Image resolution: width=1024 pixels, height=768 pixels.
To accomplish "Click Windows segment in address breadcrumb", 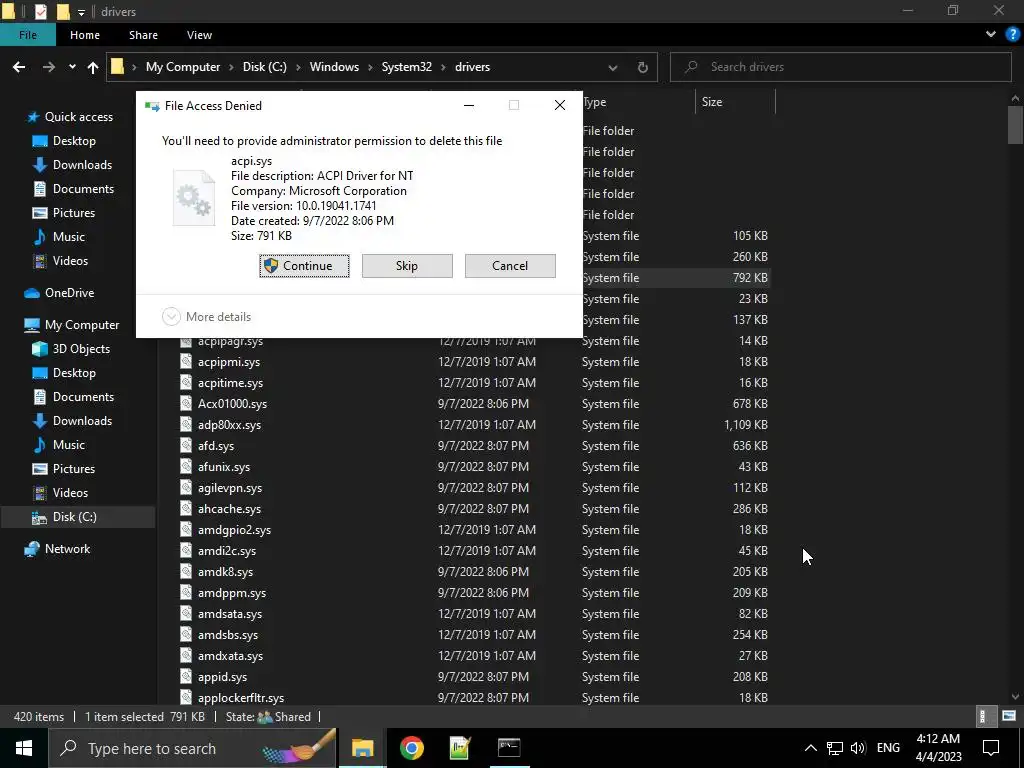I will coord(334,67).
